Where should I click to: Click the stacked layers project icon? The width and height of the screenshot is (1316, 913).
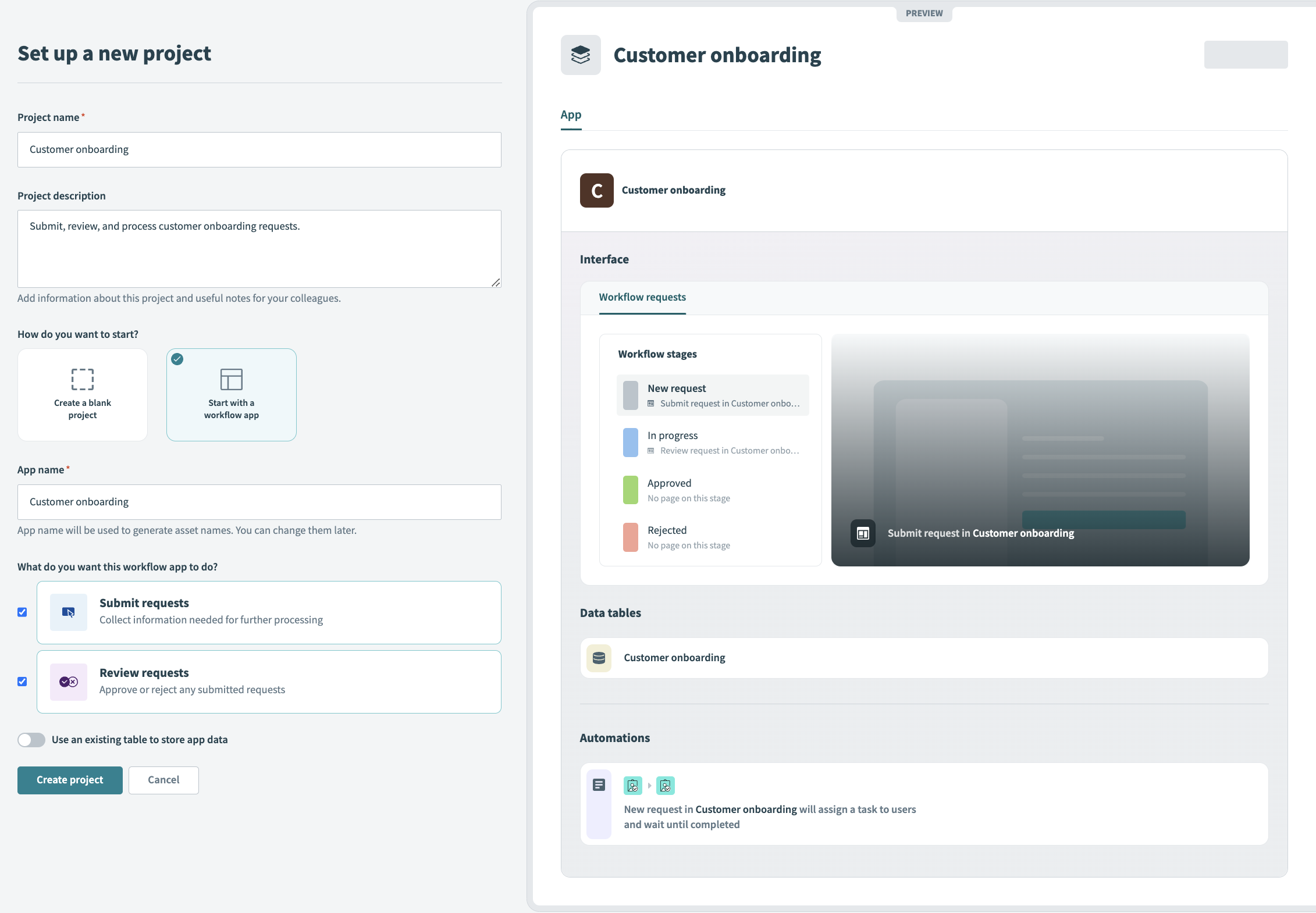coord(580,55)
